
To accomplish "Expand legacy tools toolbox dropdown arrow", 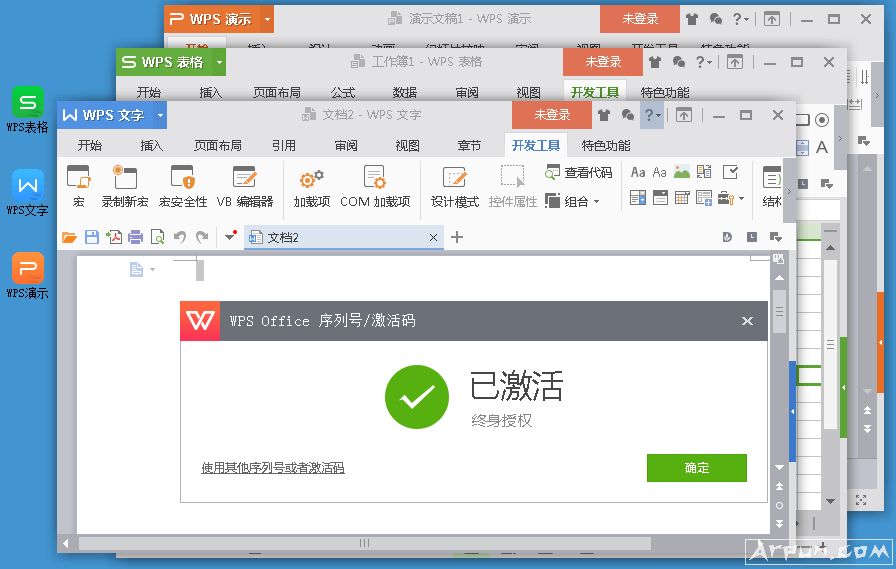I will (742, 198).
